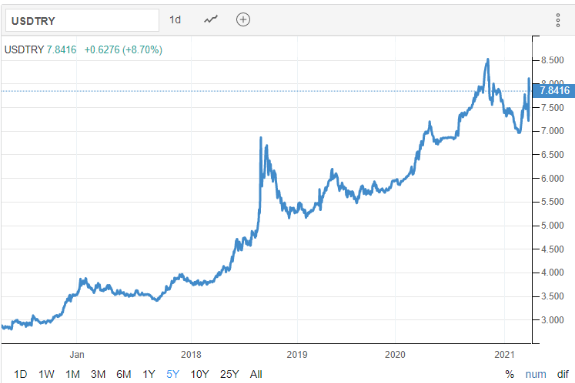Click the 8.500 price axis label
This screenshot has height=383, width=575.
coord(553,60)
